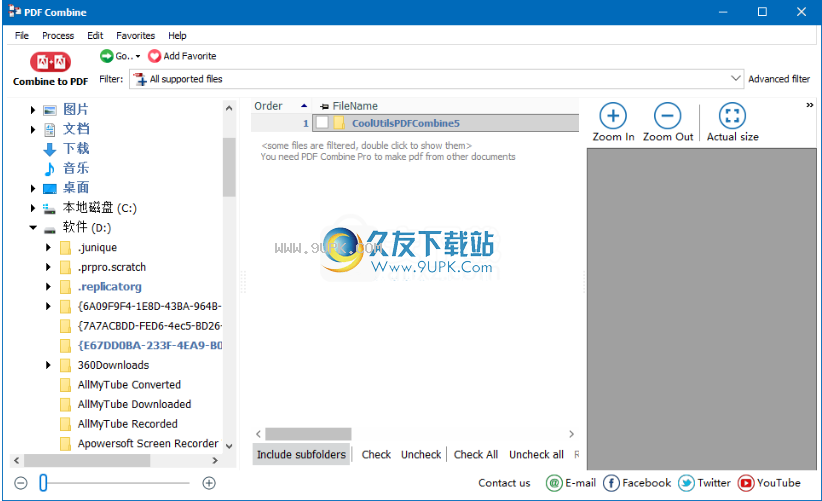This screenshot has width=822, height=501.
Task: Click the Check All button
Action: point(475,454)
